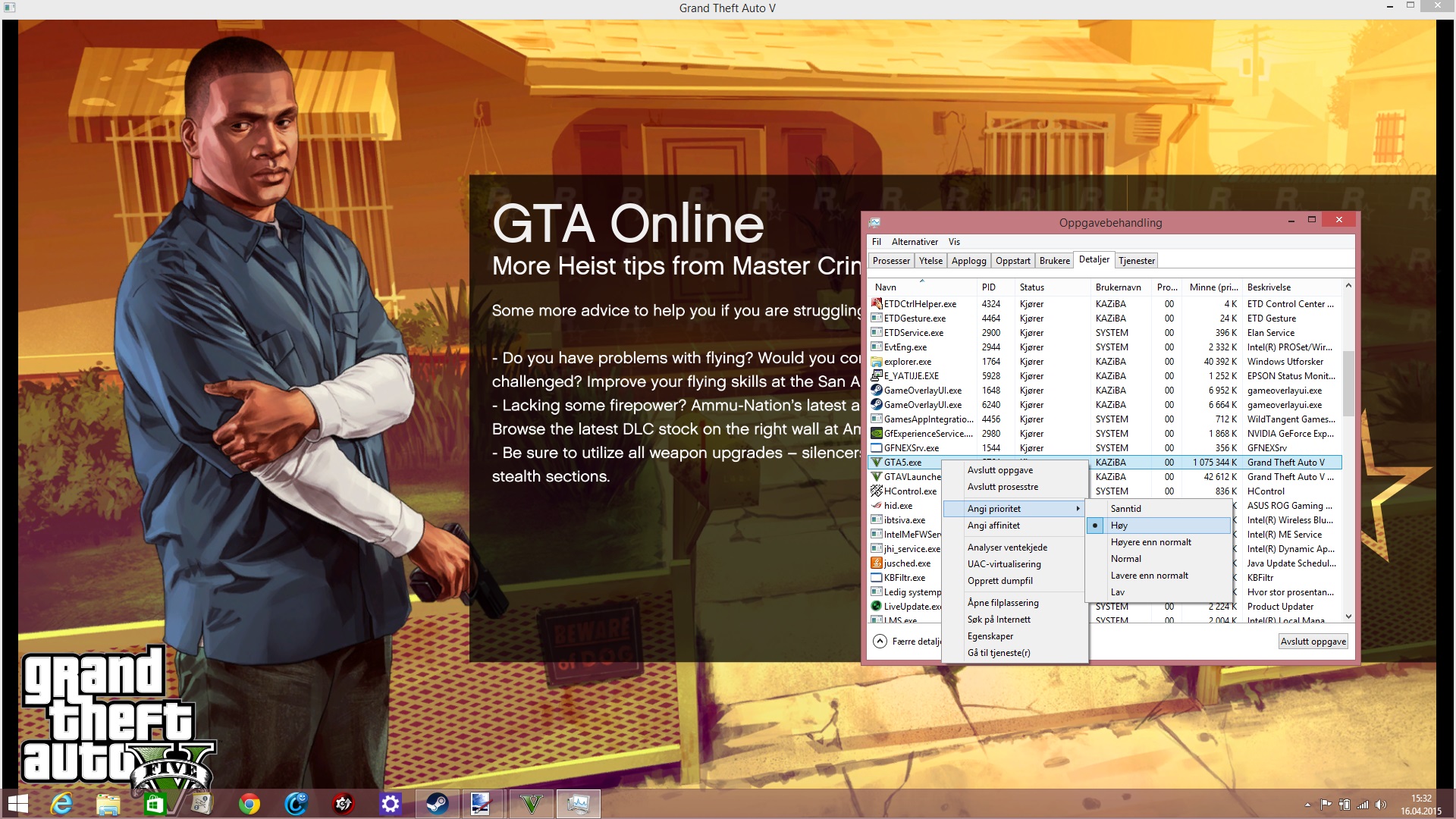
Task: Open Windows Store taskbar icon
Action: (155, 804)
